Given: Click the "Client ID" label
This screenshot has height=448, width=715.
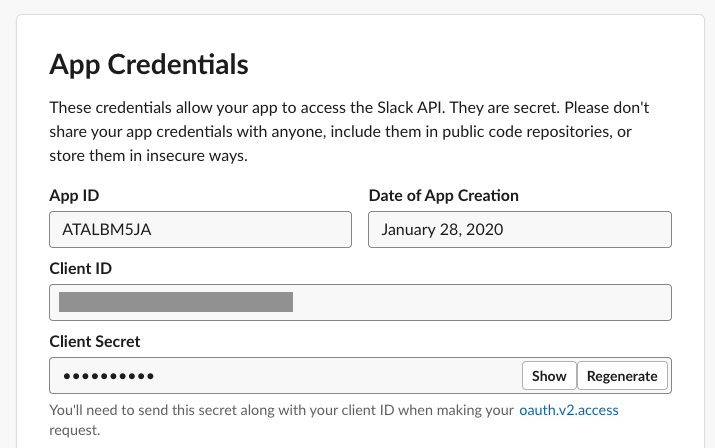Looking at the screenshot, I should point(80,268).
